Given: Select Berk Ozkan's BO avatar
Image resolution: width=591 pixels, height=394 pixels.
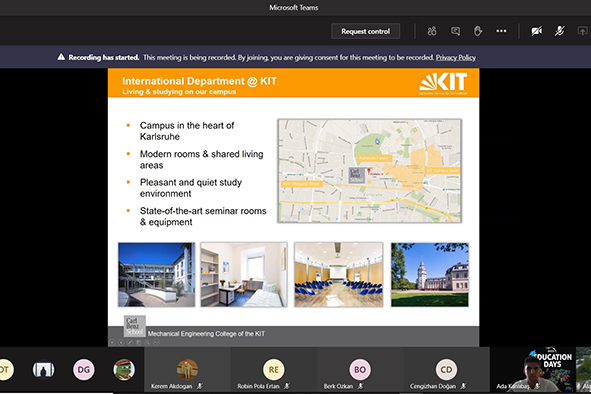Looking at the screenshot, I should pos(360,369).
